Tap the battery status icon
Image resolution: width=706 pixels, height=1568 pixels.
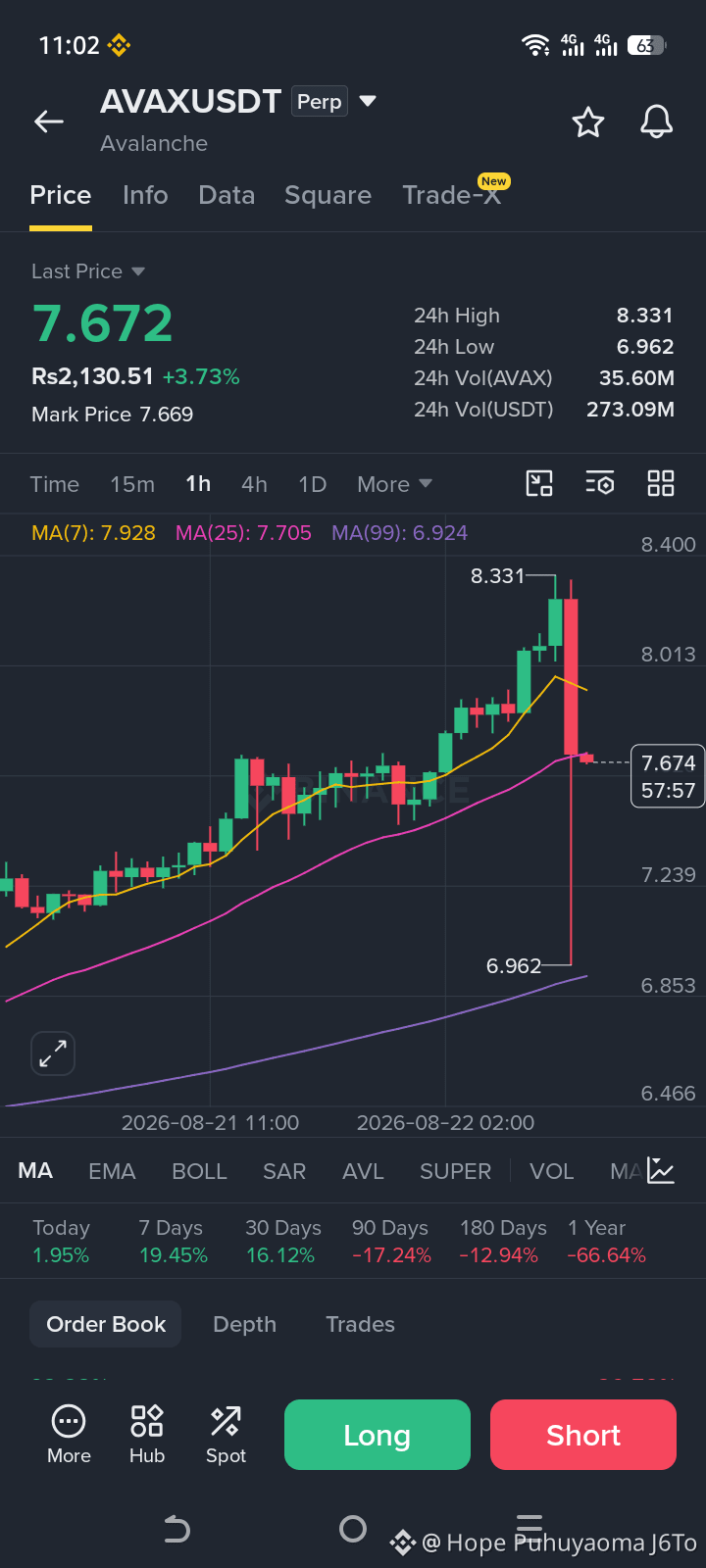646,45
